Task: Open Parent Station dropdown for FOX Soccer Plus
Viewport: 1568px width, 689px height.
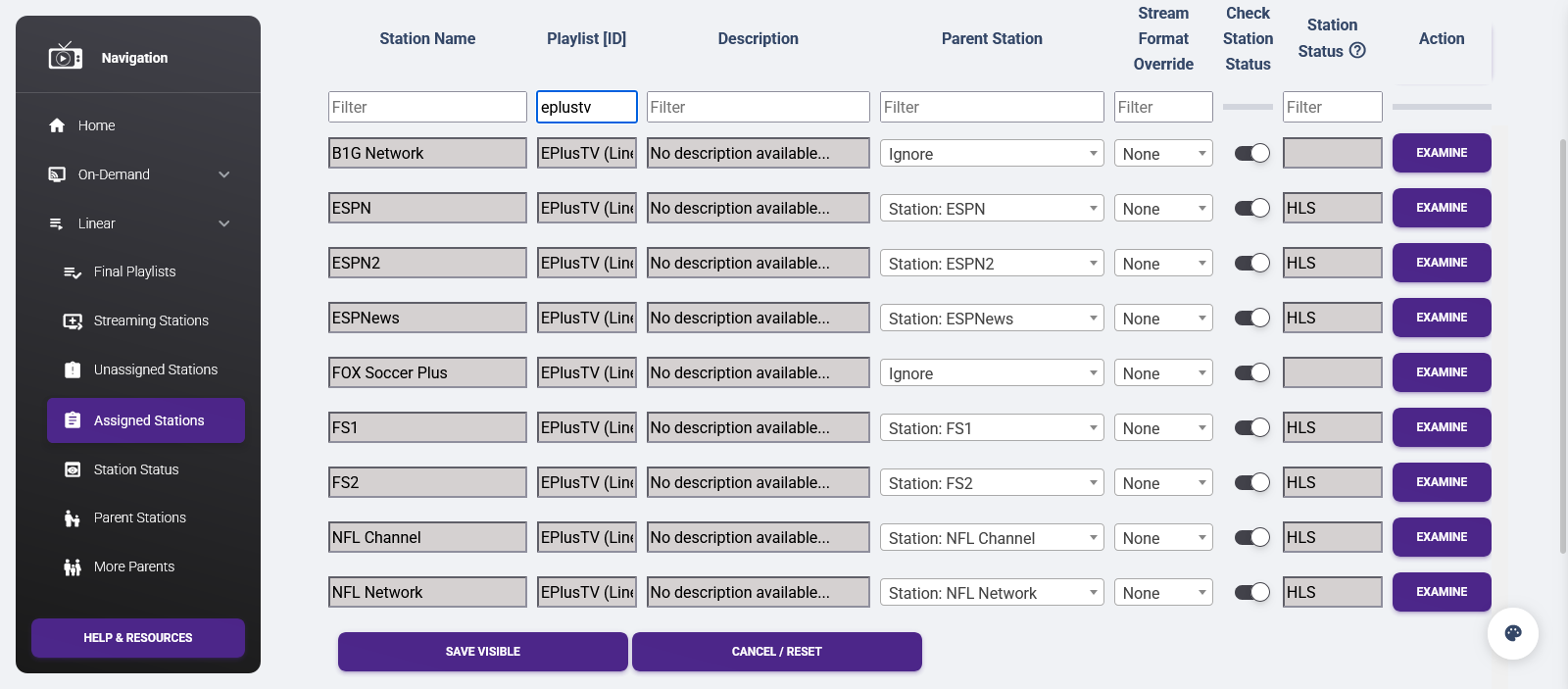Action: pyautogui.click(x=991, y=373)
